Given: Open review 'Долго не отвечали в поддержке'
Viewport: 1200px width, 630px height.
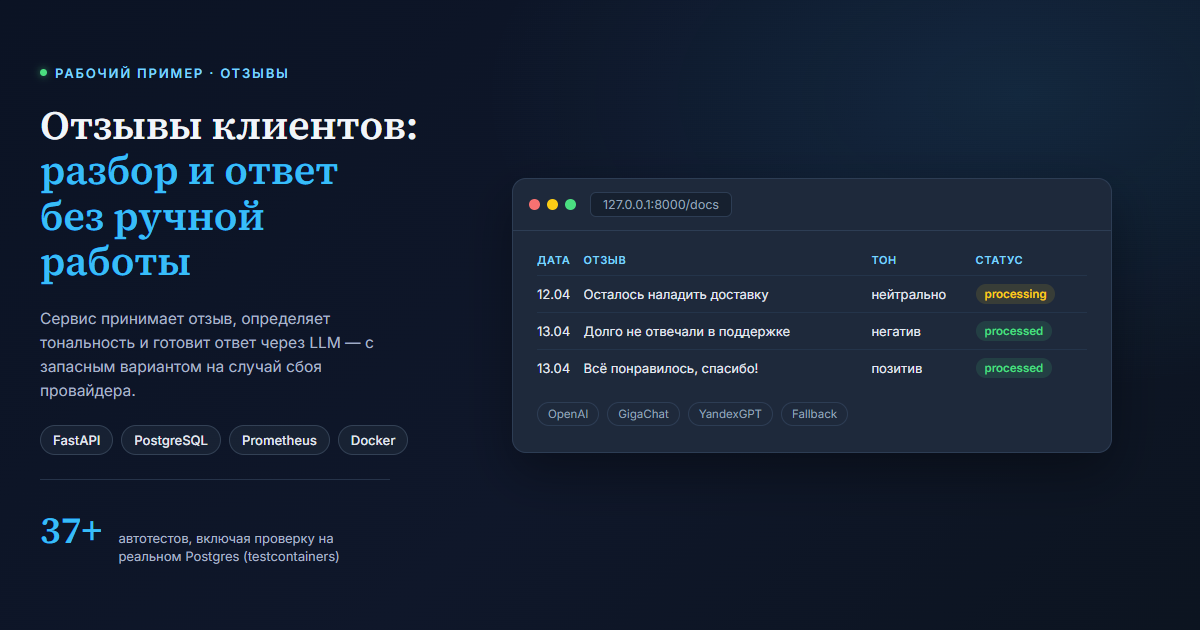Looking at the screenshot, I should point(687,331).
